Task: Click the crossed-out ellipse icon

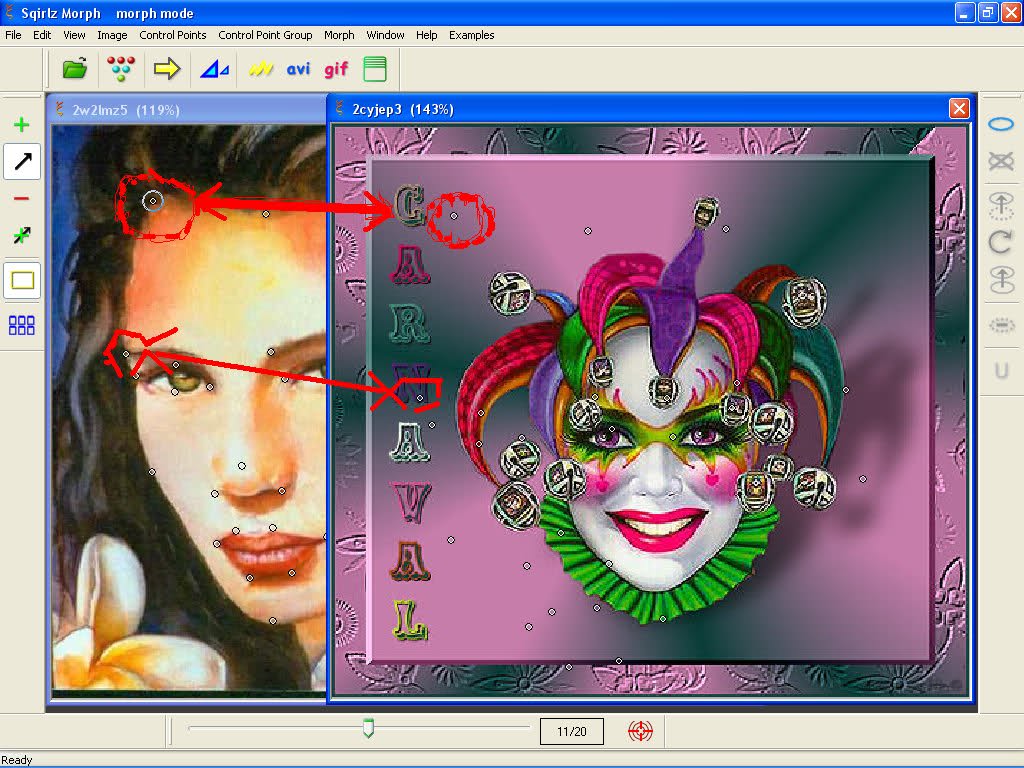Action: [x=1000, y=161]
